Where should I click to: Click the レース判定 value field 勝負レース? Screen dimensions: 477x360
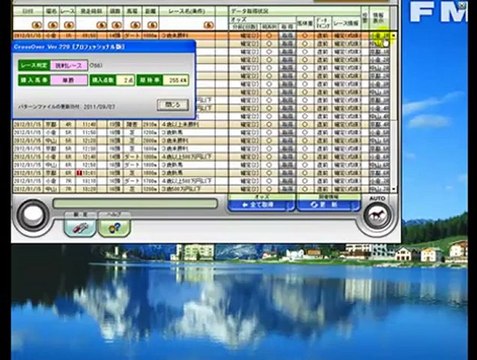click(69, 65)
